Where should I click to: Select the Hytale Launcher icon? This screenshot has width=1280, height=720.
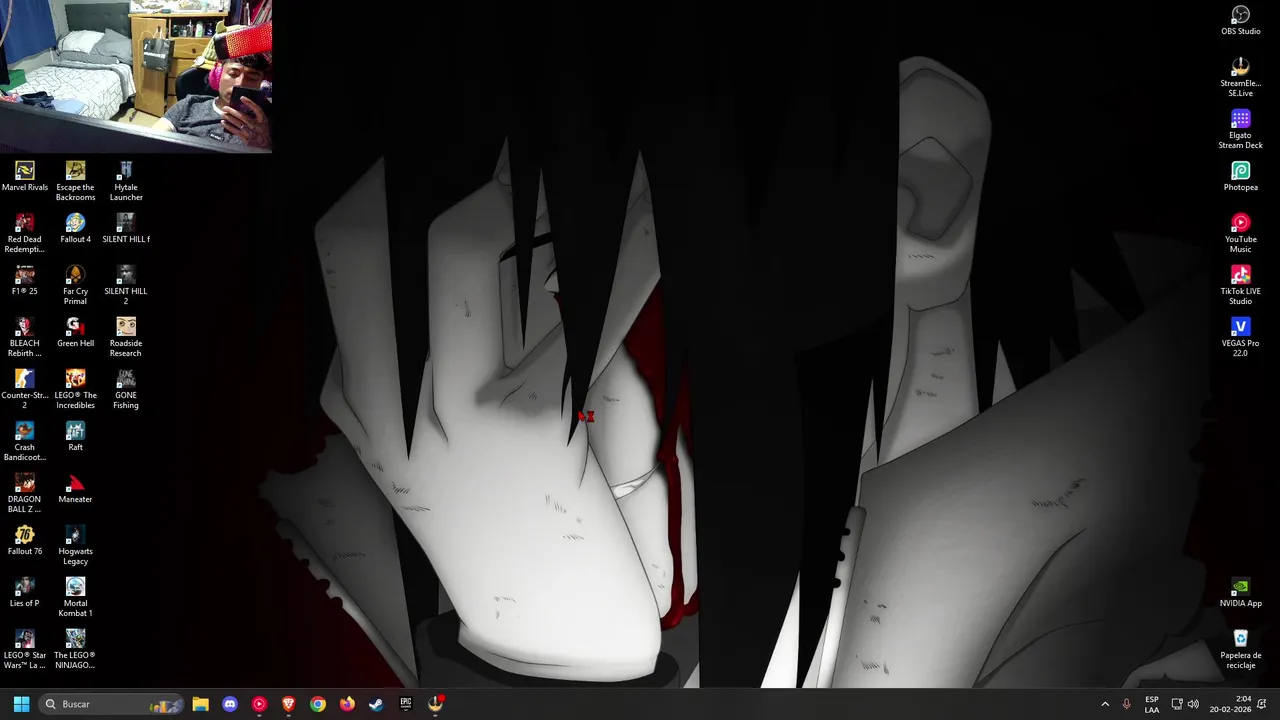coord(126,182)
